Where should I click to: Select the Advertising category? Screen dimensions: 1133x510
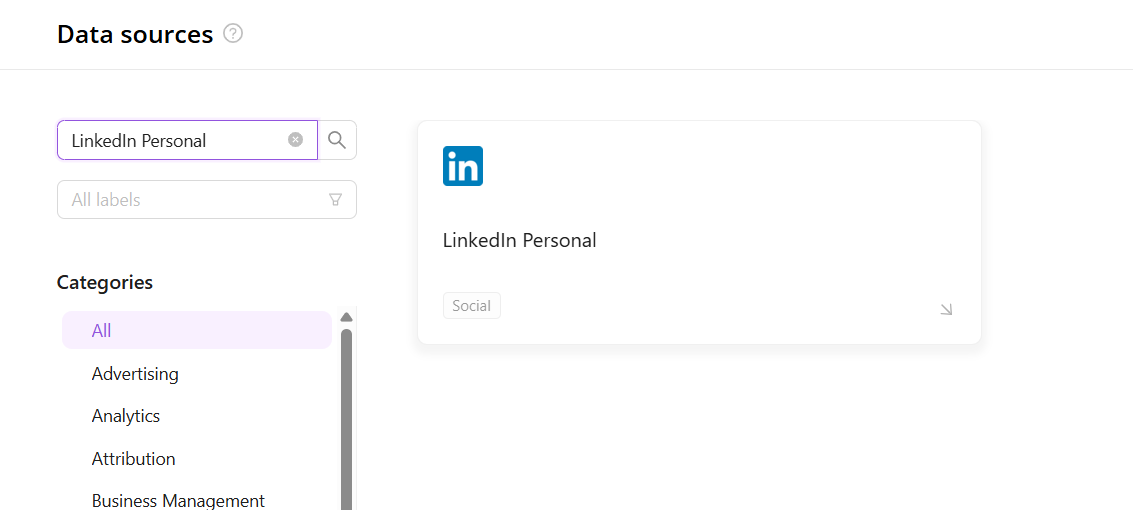[135, 374]
